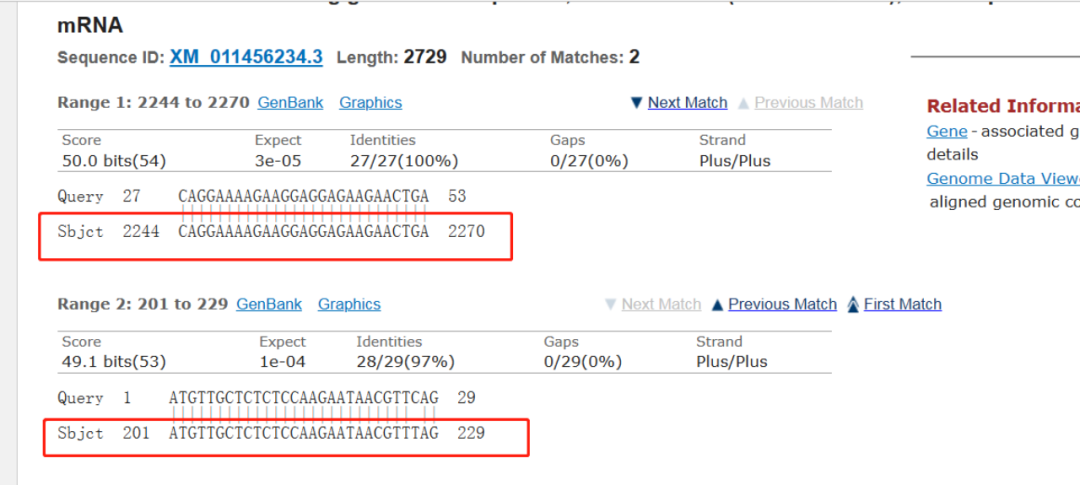
Task: Open the GenBank link for Range 2
Action: [269, 305]
